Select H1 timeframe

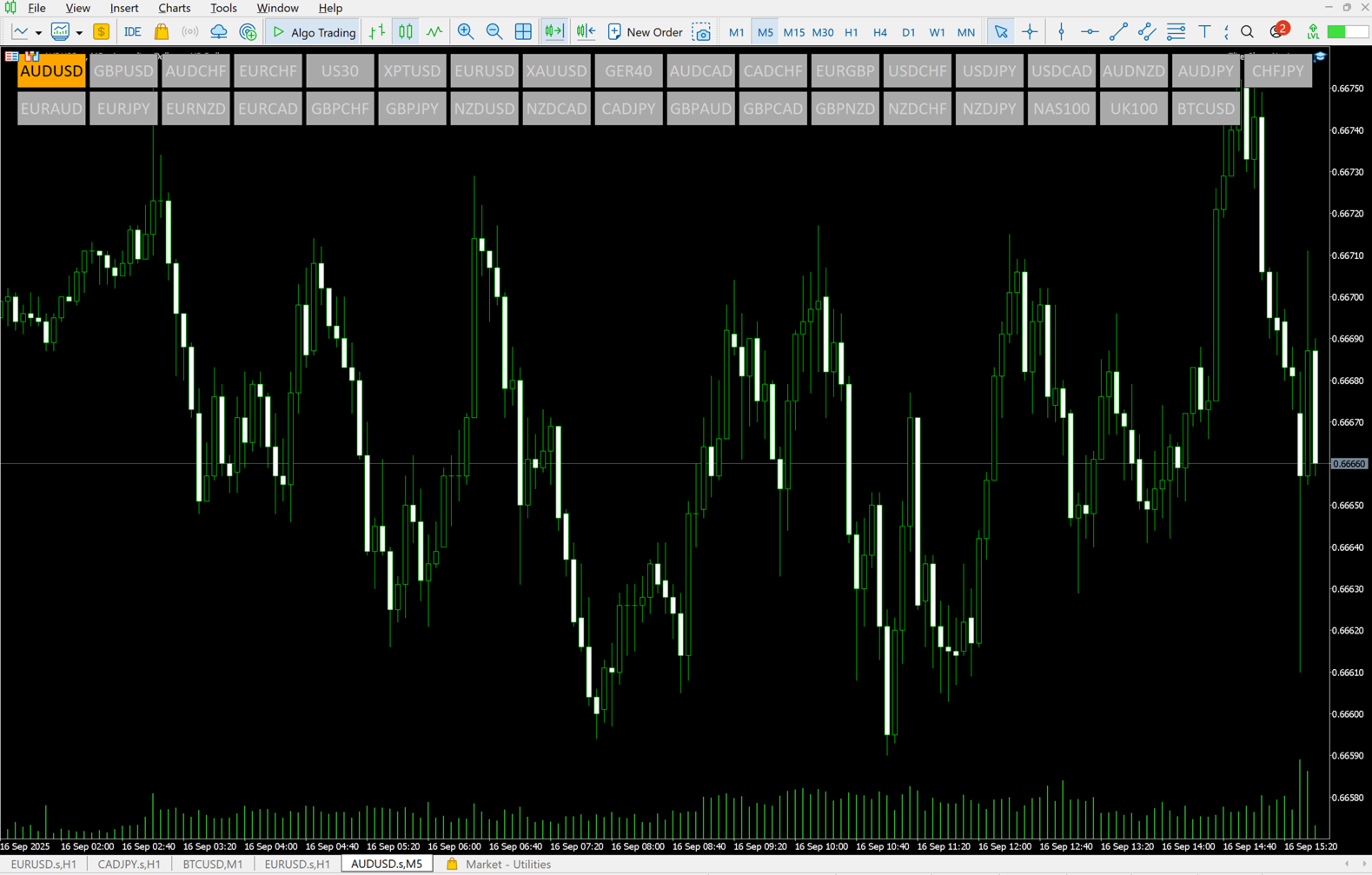[852, 32]
